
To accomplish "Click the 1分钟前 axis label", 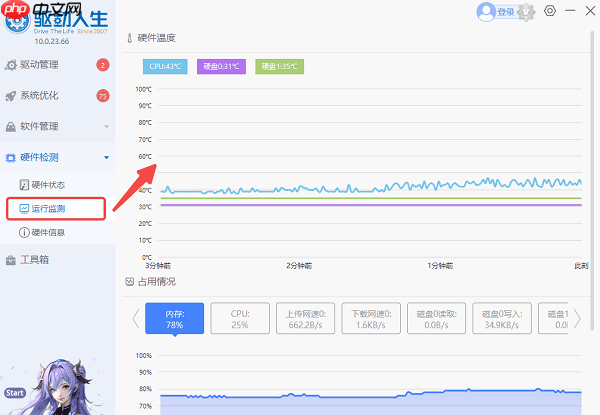I will (440, 265).
